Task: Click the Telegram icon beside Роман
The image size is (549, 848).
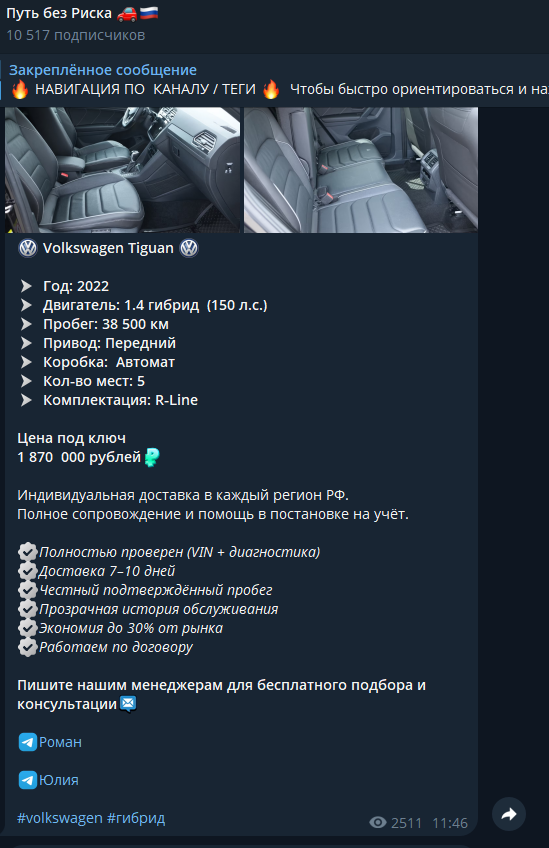Action: [28, 742]
